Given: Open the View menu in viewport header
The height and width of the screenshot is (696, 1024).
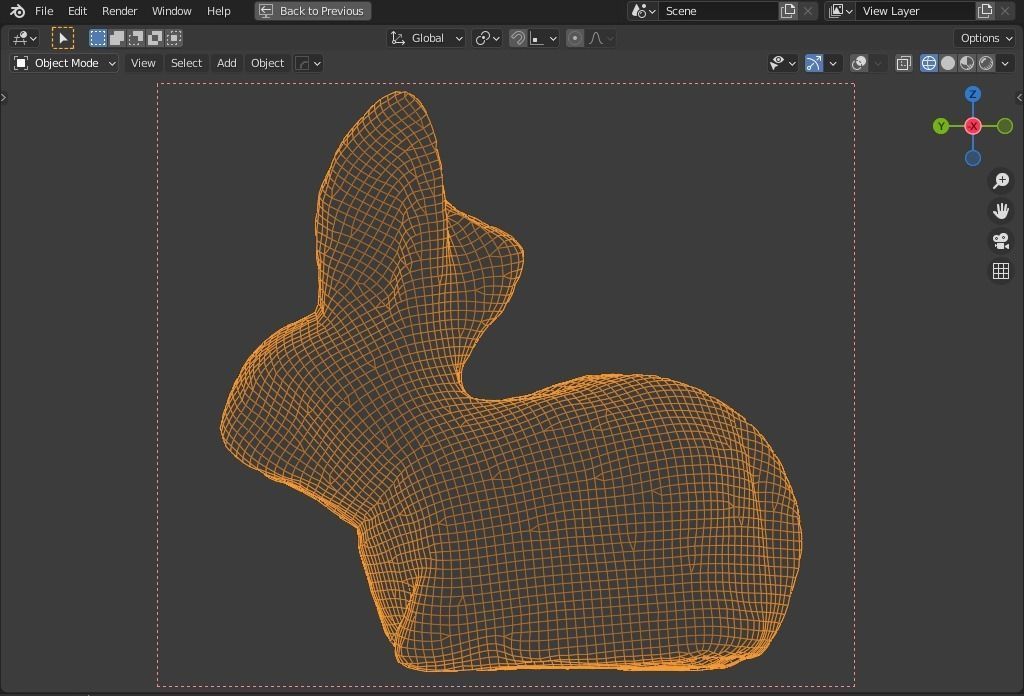Looking at the screenshot, I should 143,63.
